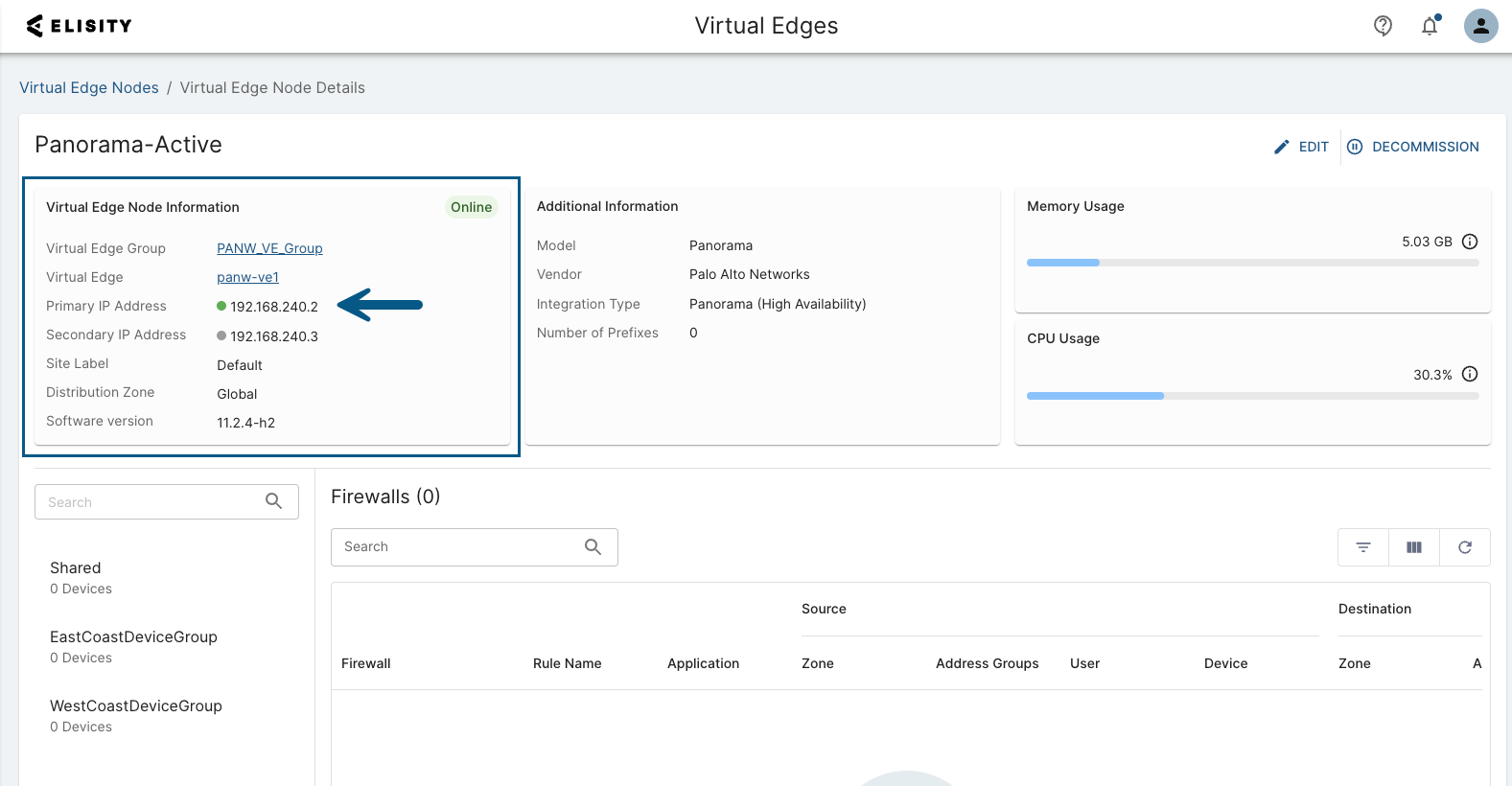This screenshot has width=1512, height=786.
Task: Sort by Rule Name column header
Action: [568, 663]
